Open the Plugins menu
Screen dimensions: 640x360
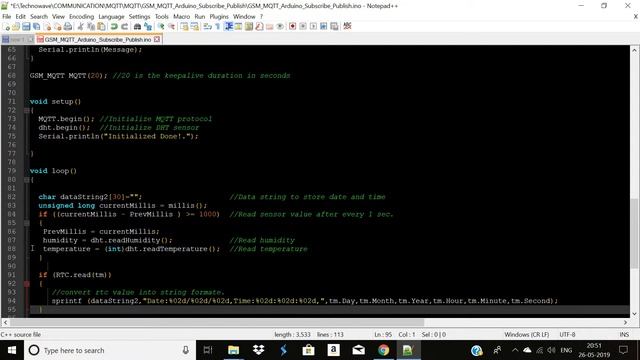click(x=219, y=16)
